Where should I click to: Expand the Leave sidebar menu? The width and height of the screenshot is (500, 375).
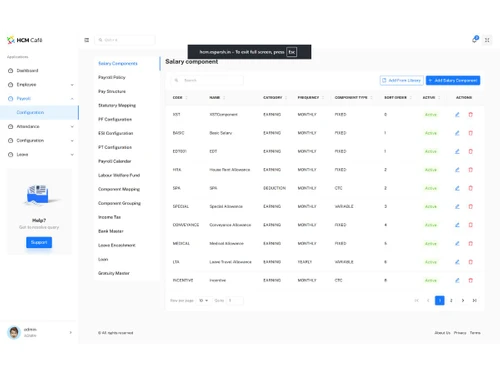[x=40, y=155]
